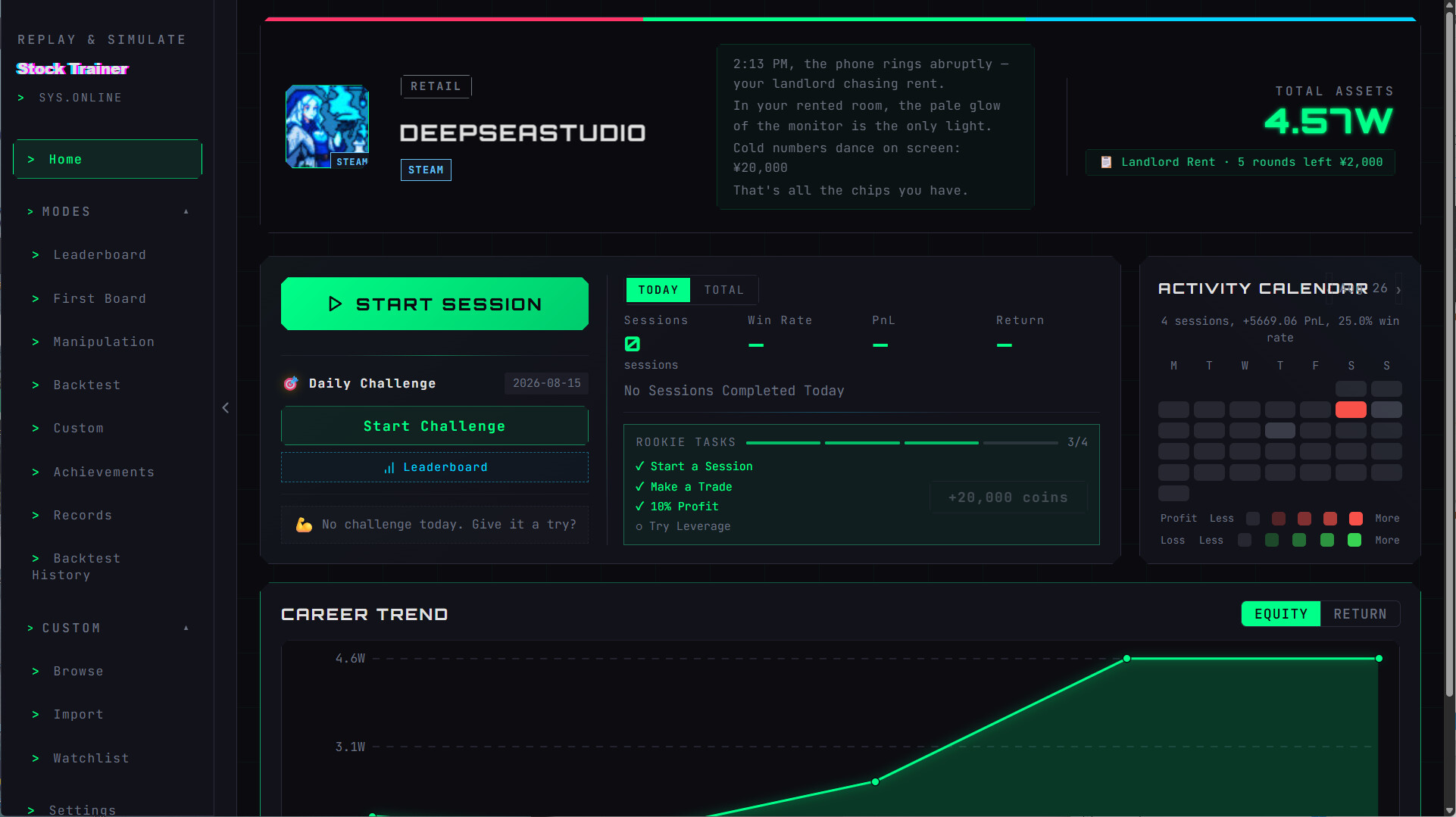
Task: Click the Daily Challenge target icon
Action: (x=291, y=384)
